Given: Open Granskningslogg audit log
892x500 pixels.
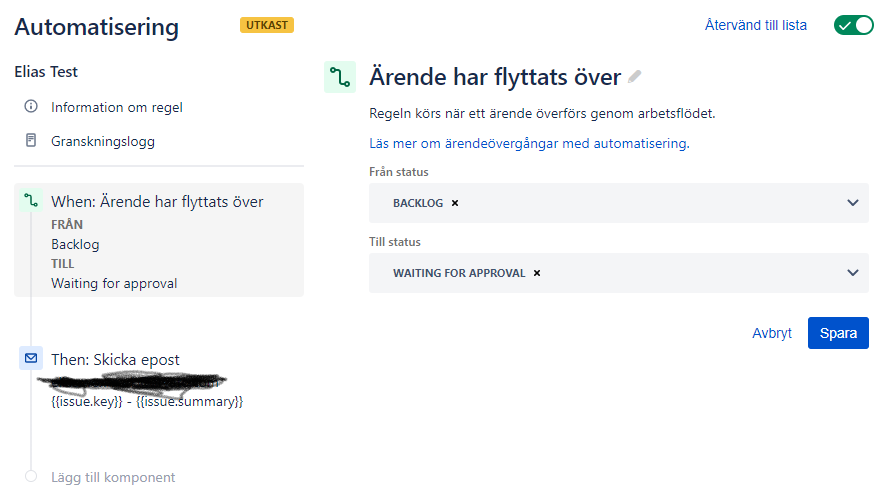Looking at the screenshot, I should 103,141.
